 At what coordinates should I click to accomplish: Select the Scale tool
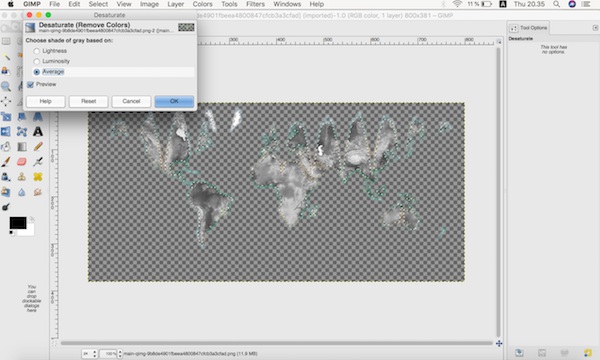(6, 116)
